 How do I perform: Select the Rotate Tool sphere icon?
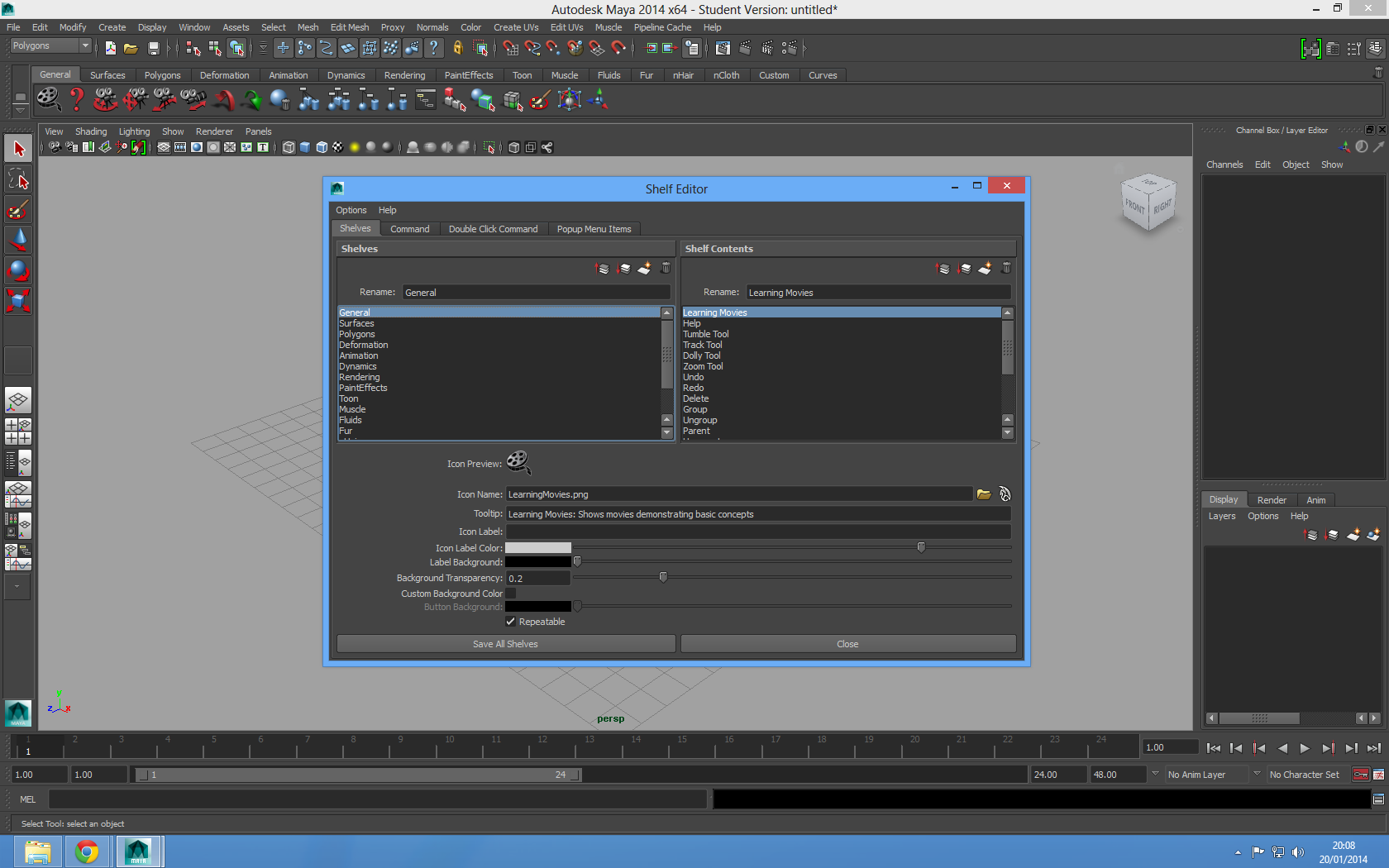pyautogui.click(x=18, y=270)
